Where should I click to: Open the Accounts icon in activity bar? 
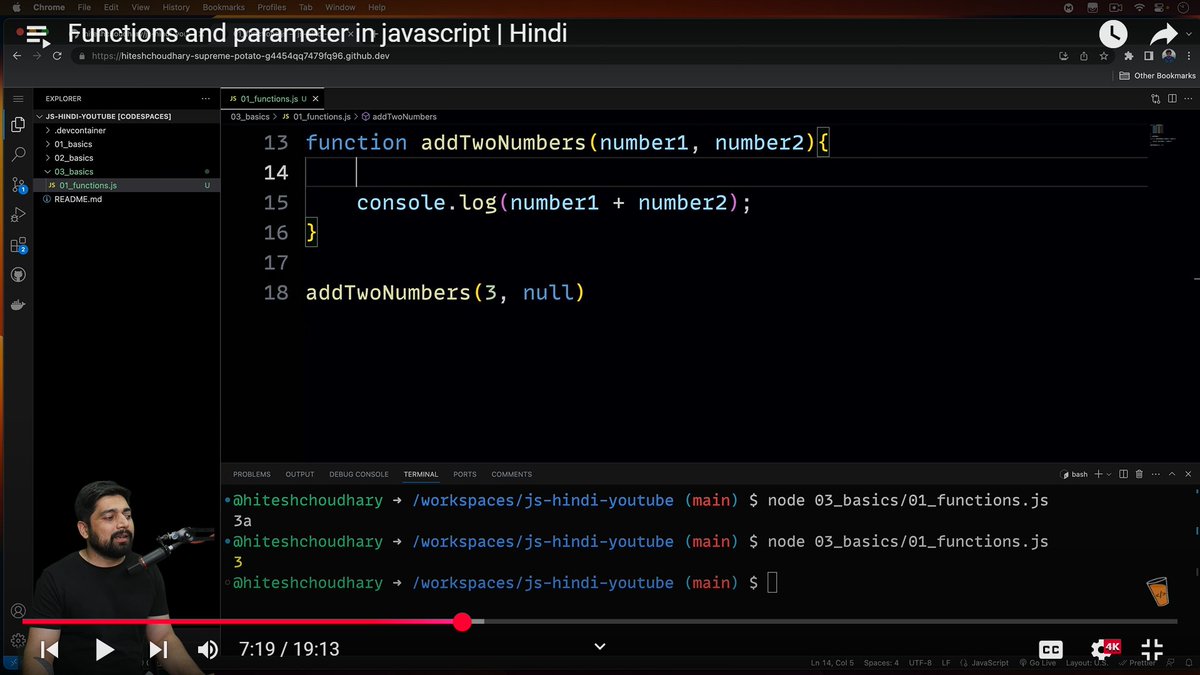point(18,611)
